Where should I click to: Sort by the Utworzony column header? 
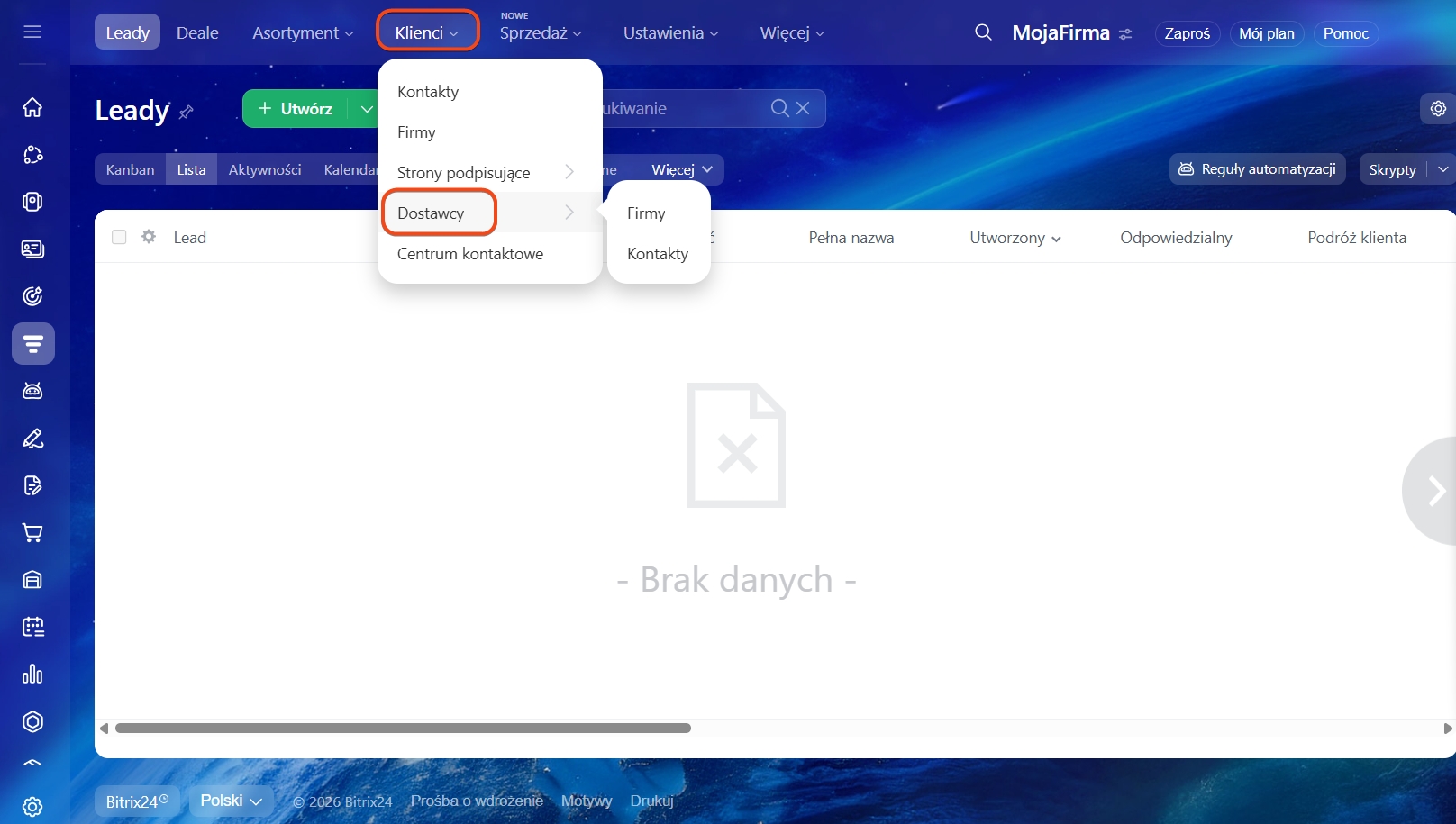pyautogui.click(x=1015, y=238)
